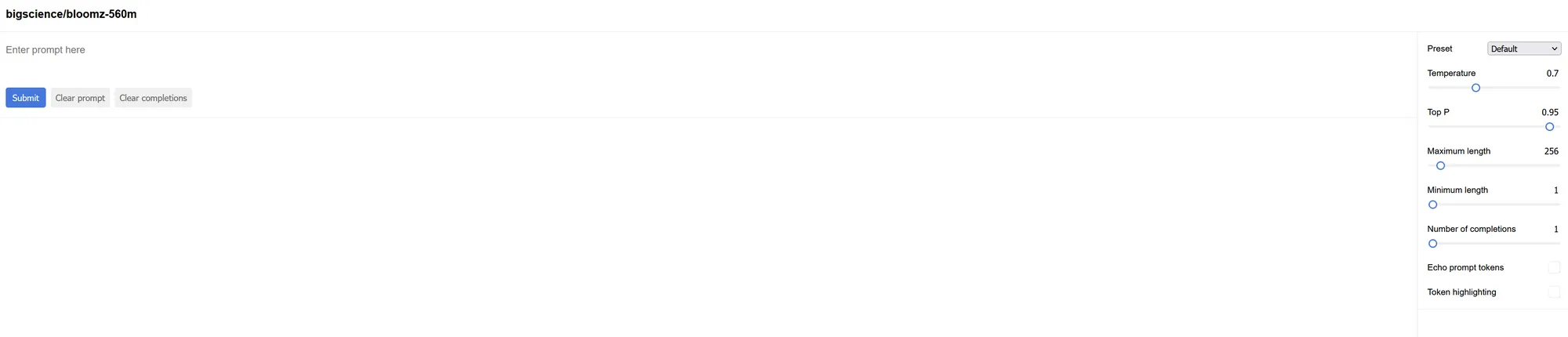1568x337 pixels.
Task: Click the right end of Maximum length track
Action: pos(1558,166)
